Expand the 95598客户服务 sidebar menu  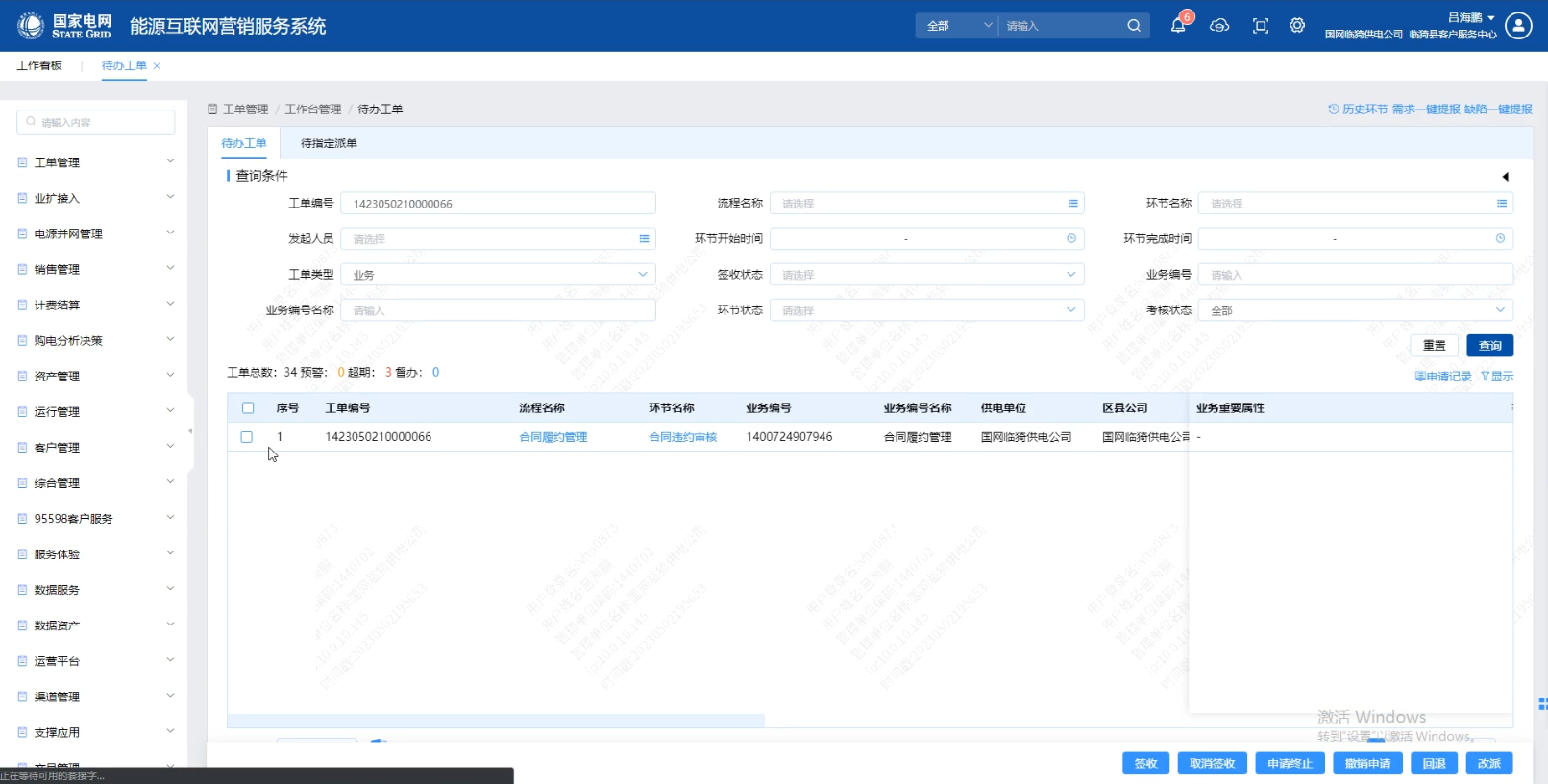coord(96,519)
